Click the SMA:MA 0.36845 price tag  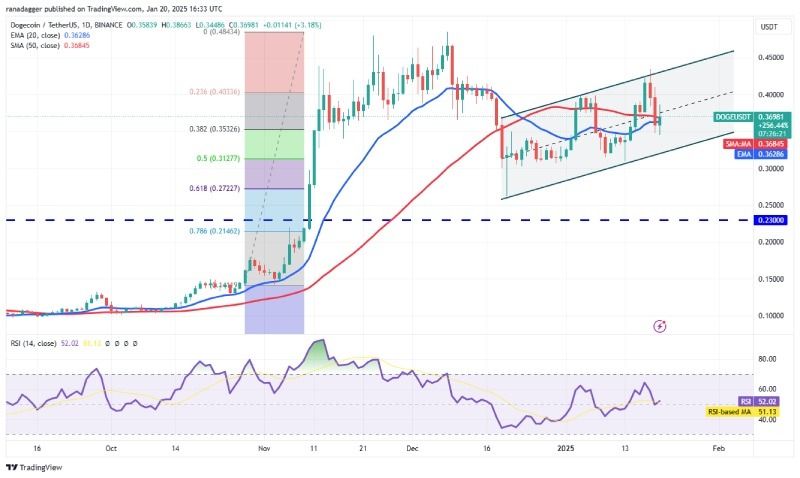pyautogui.click(x=755, y=144)
